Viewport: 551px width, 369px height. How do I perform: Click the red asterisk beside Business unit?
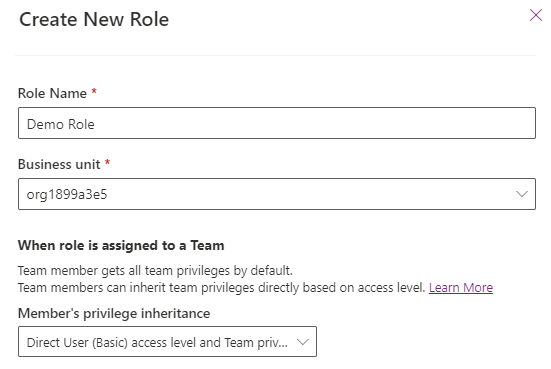pos(108,162)
